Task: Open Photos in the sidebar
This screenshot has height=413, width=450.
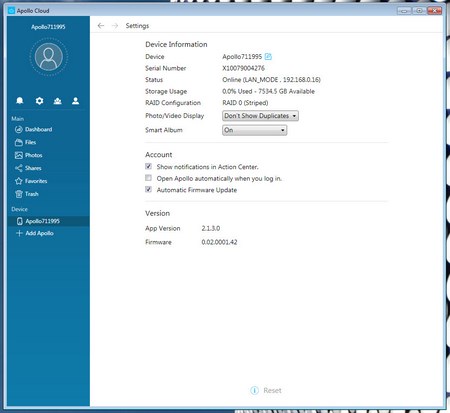Action: click(x=29, y=155)
